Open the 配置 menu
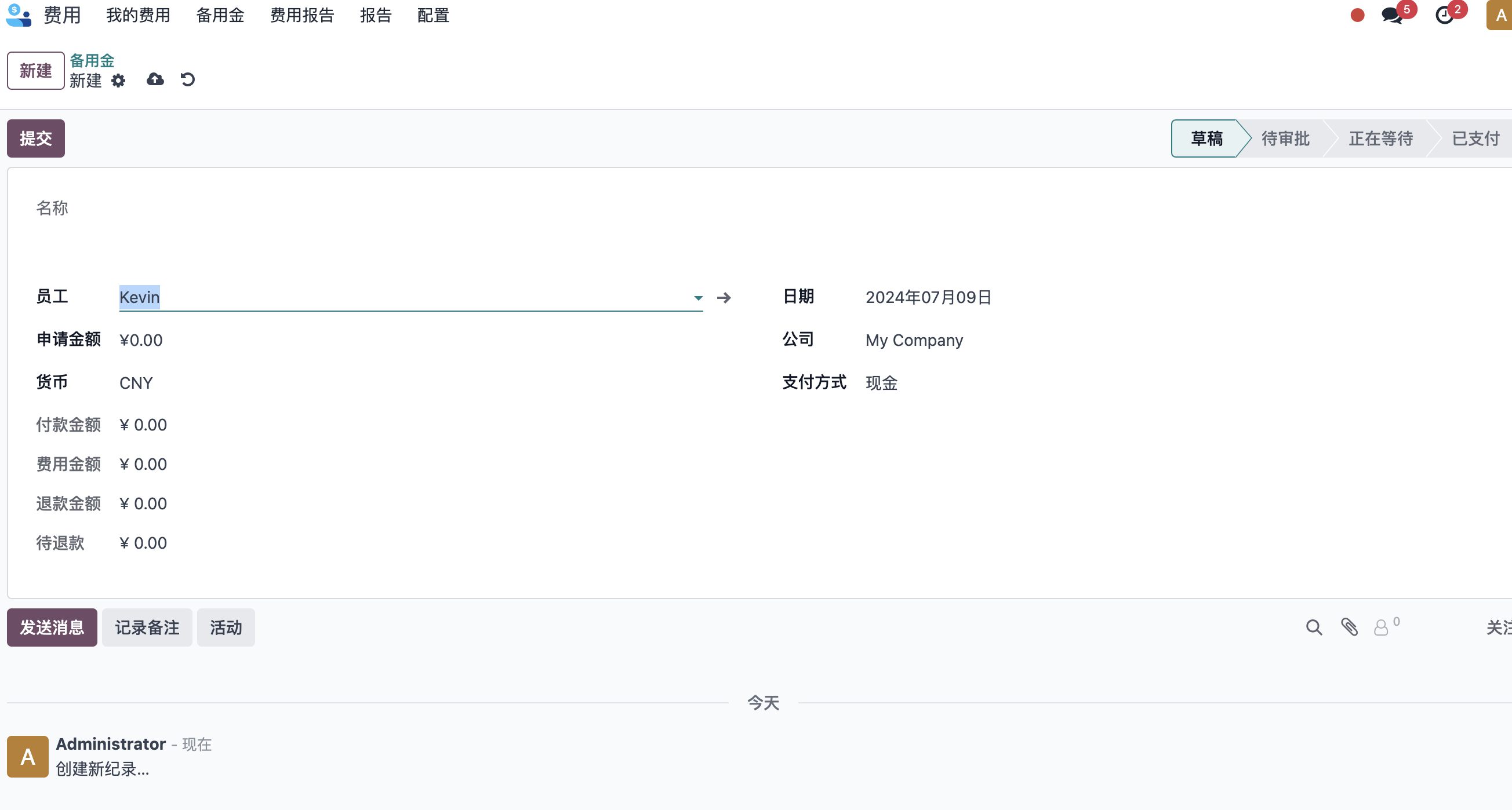Viewport: 1512px width, 810px height. tap(433, 15)
